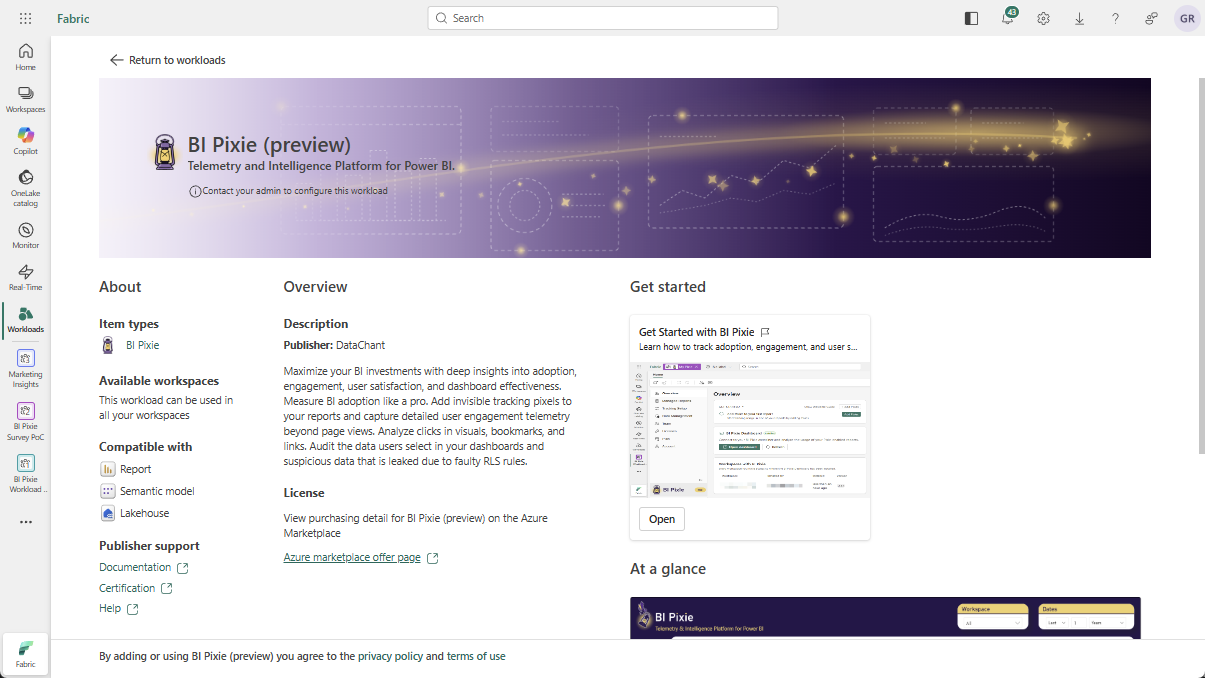The image size is (1205, 678).
Task: Show more sidebar items via ellipsis
Action: (26, 522)
